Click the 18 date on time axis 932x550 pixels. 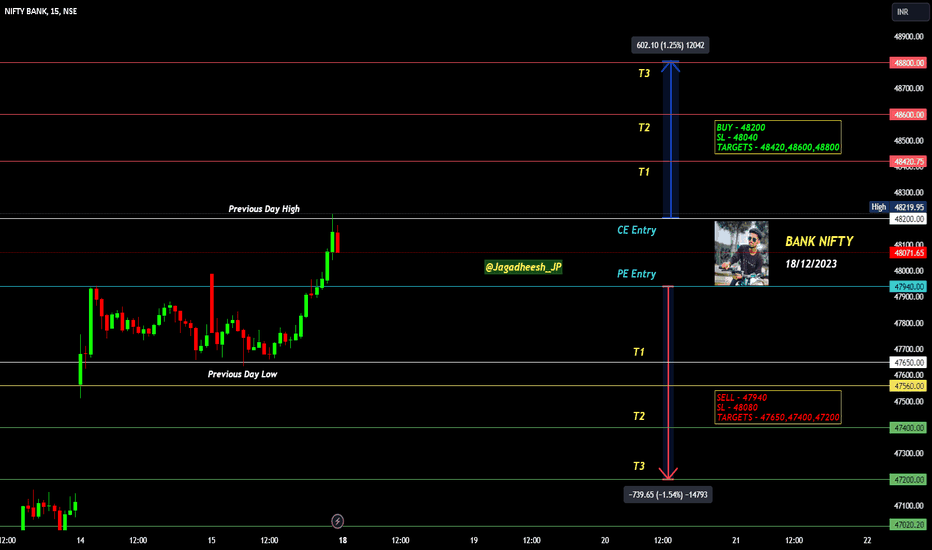click(x=343, y=540)
